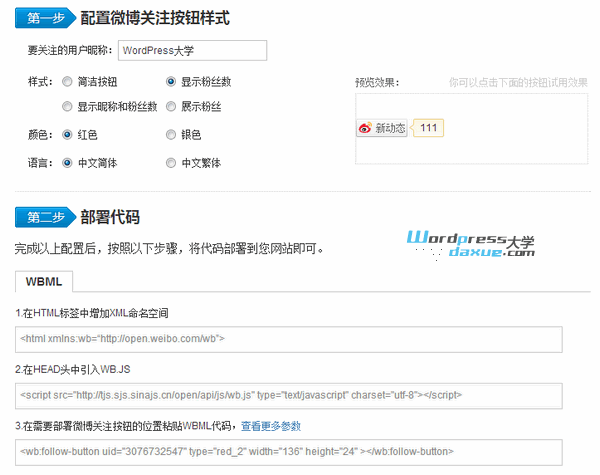Click the follower count bubble 111
This screenshot has height=475, width=600.
click(x=428, y=128)
